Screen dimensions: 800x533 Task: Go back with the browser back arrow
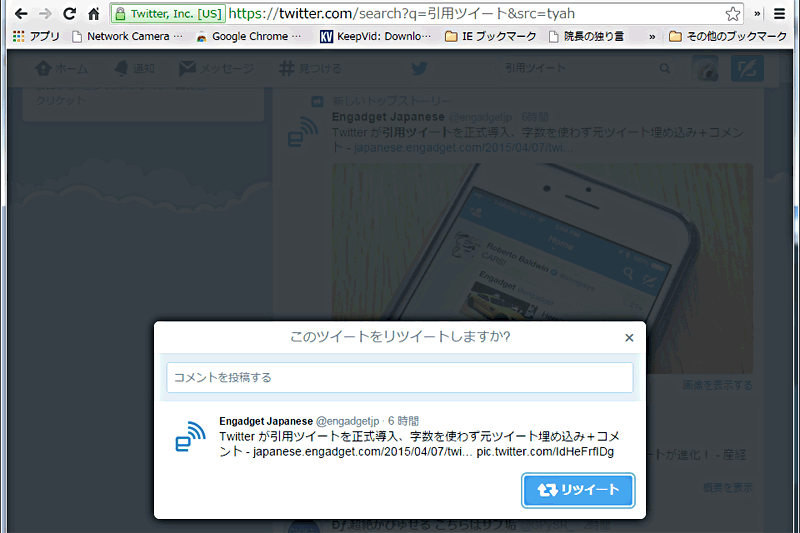click(x=21, y=14)
